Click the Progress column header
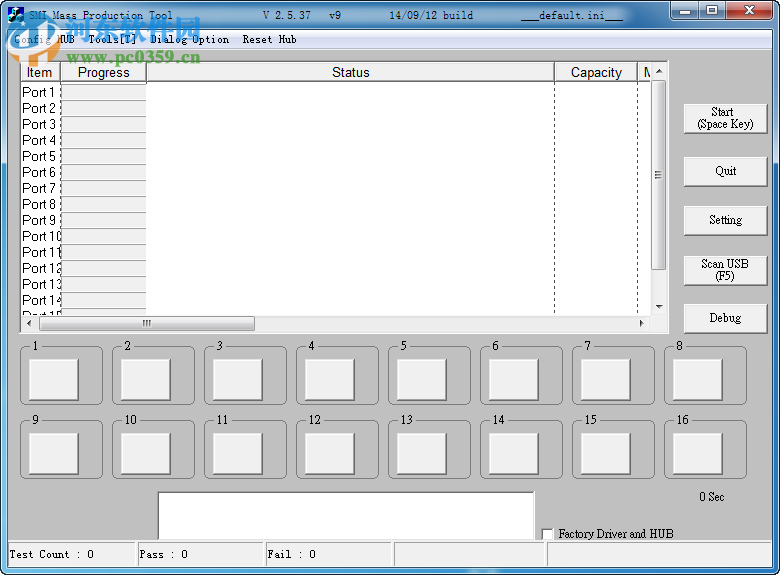780x575 pixels. [x=103, y=72]
